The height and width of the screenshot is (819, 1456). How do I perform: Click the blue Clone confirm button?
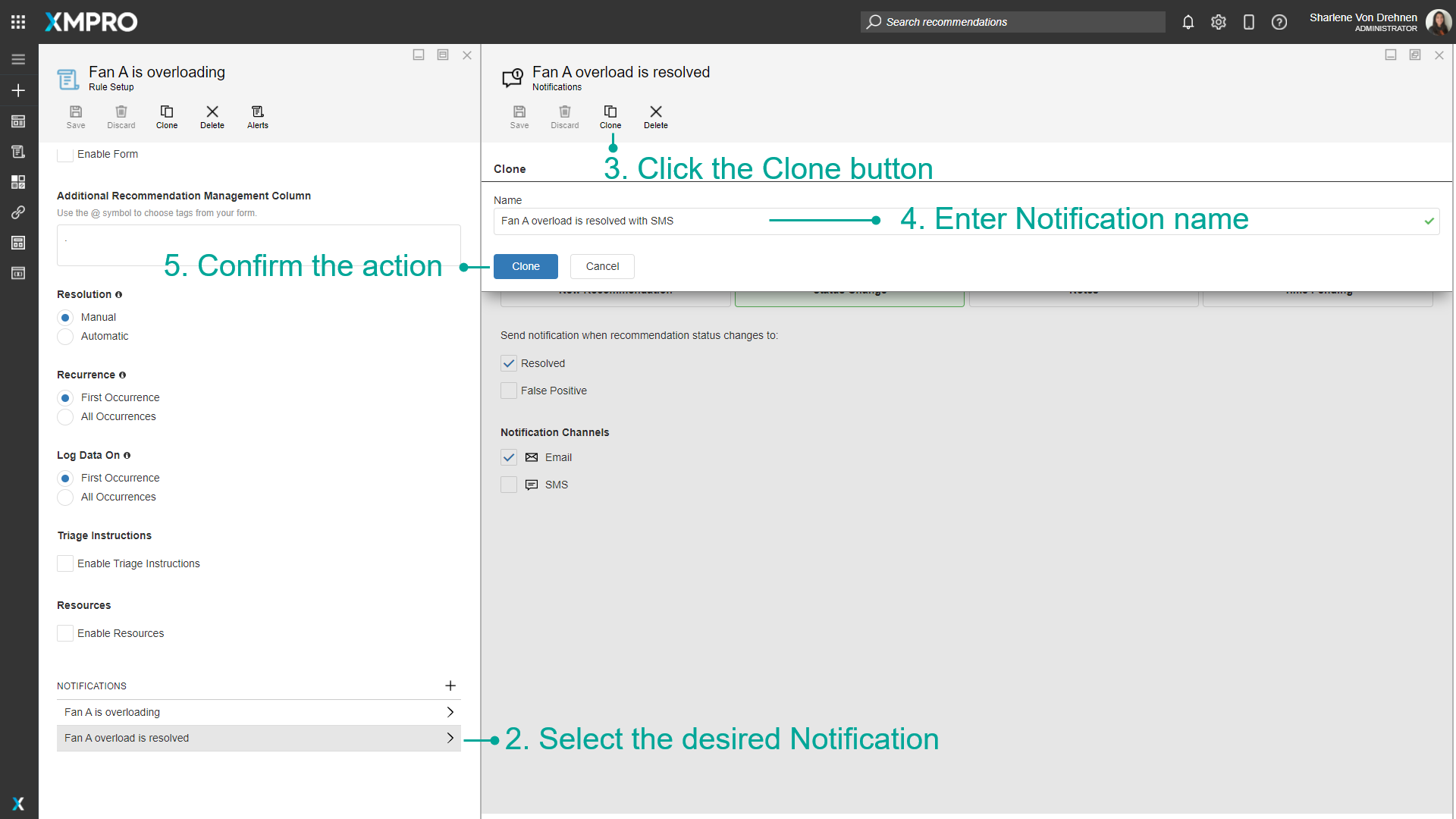[x=526, y=266]
